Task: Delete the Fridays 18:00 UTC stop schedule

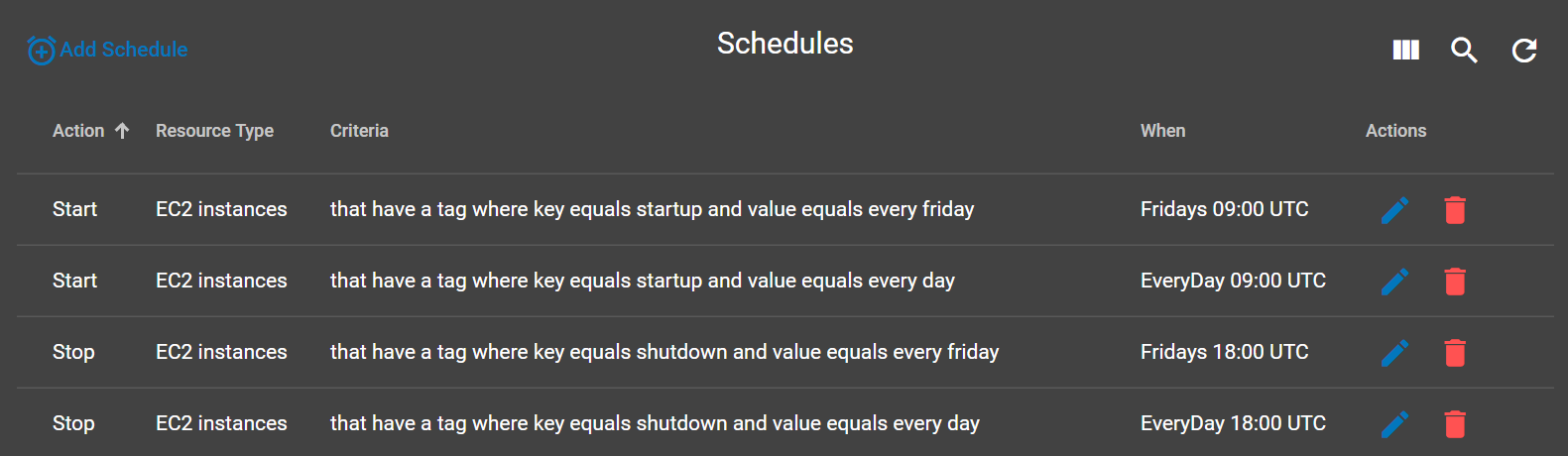Action: [1455, 353]
